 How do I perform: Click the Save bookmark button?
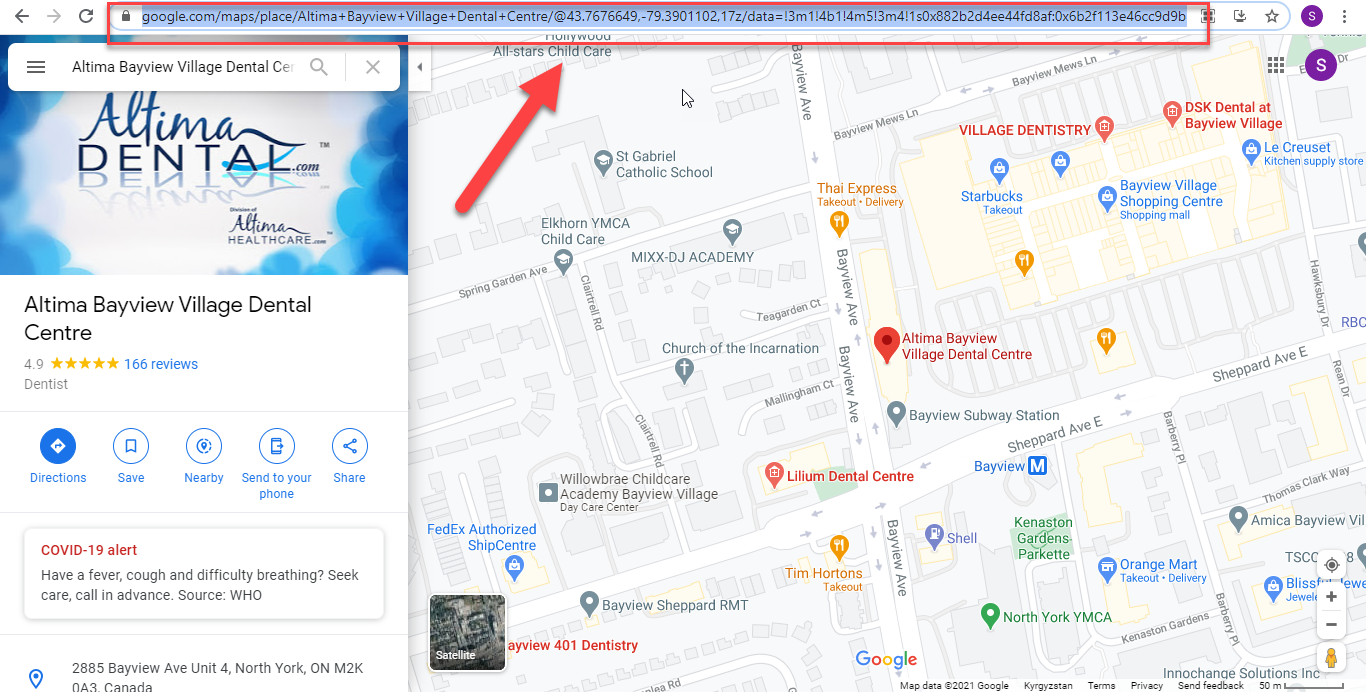click(x=131, y=457)
